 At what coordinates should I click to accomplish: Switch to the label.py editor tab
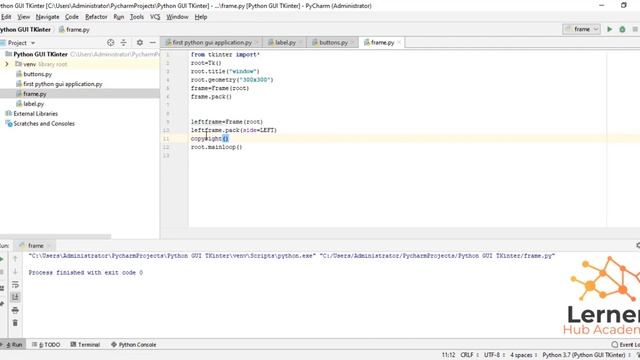click(x=285, y=42)
